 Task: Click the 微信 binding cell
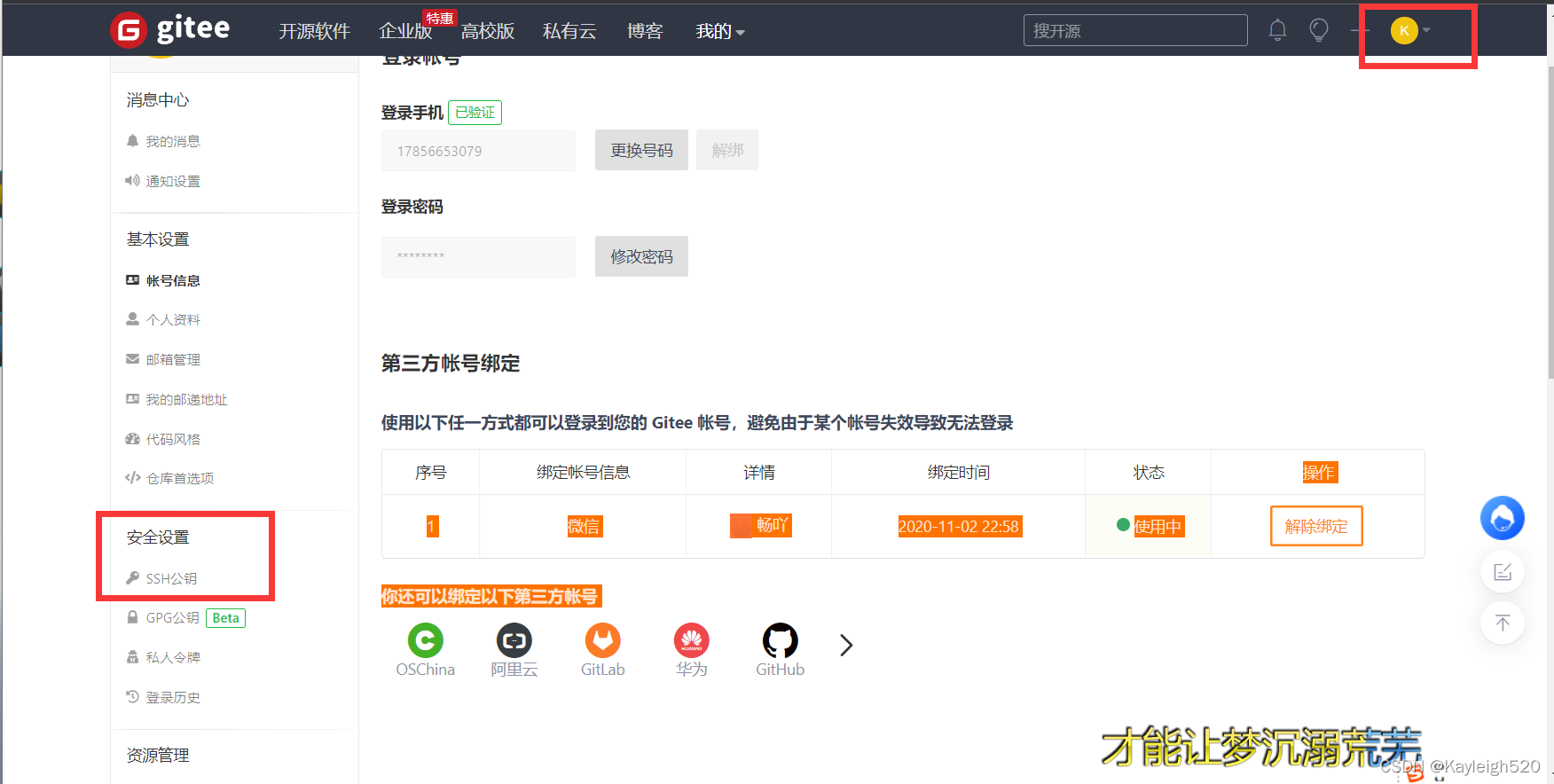pos(584,526)
